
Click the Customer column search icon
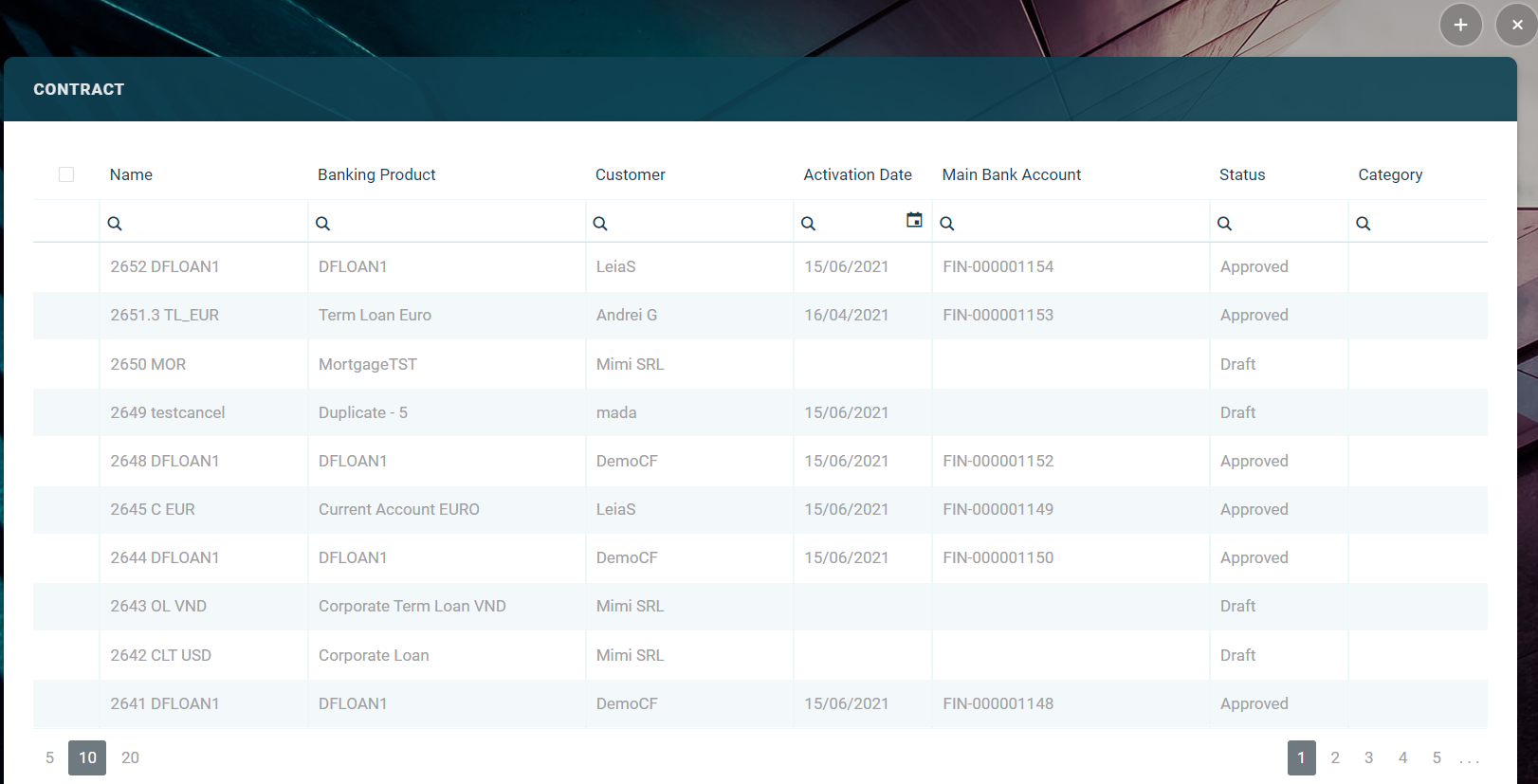[600, 224]
